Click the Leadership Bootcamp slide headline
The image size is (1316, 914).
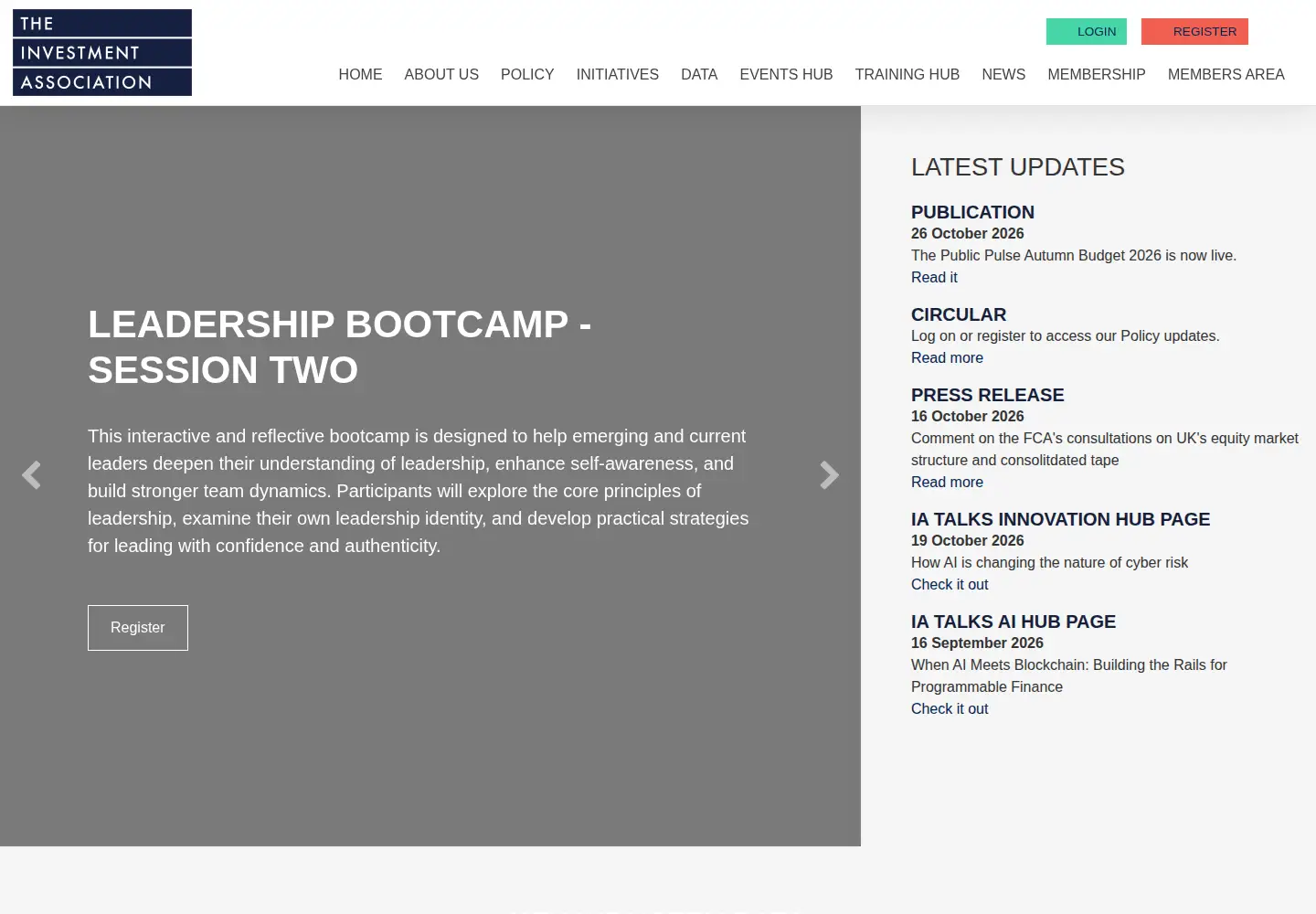click(x=339, y=347)
